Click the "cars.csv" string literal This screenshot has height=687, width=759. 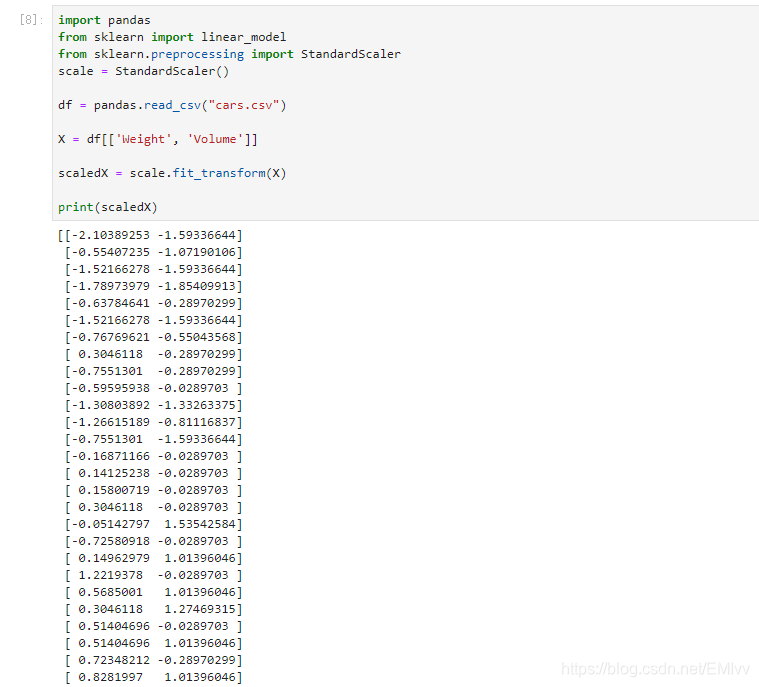243,105
